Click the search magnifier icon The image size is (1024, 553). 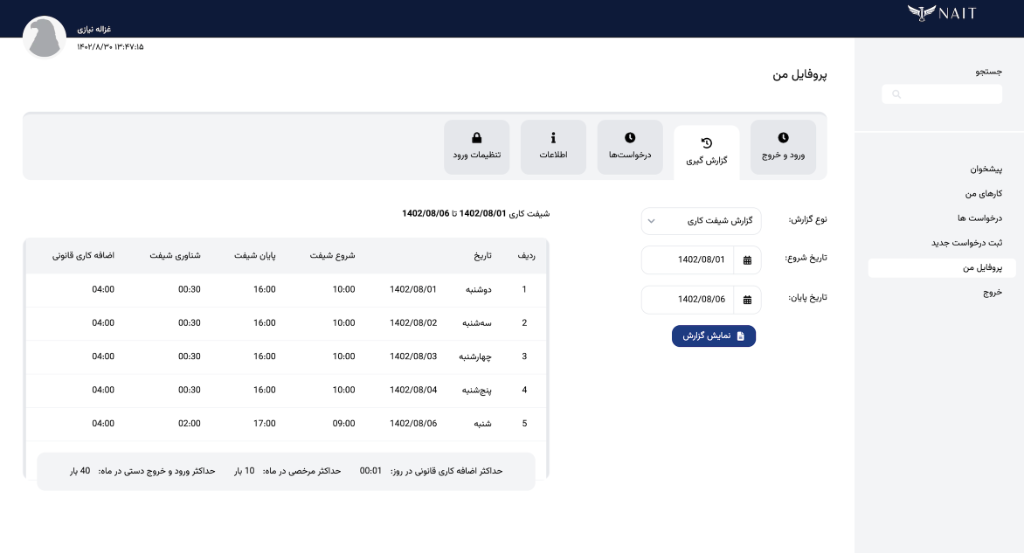897,95
